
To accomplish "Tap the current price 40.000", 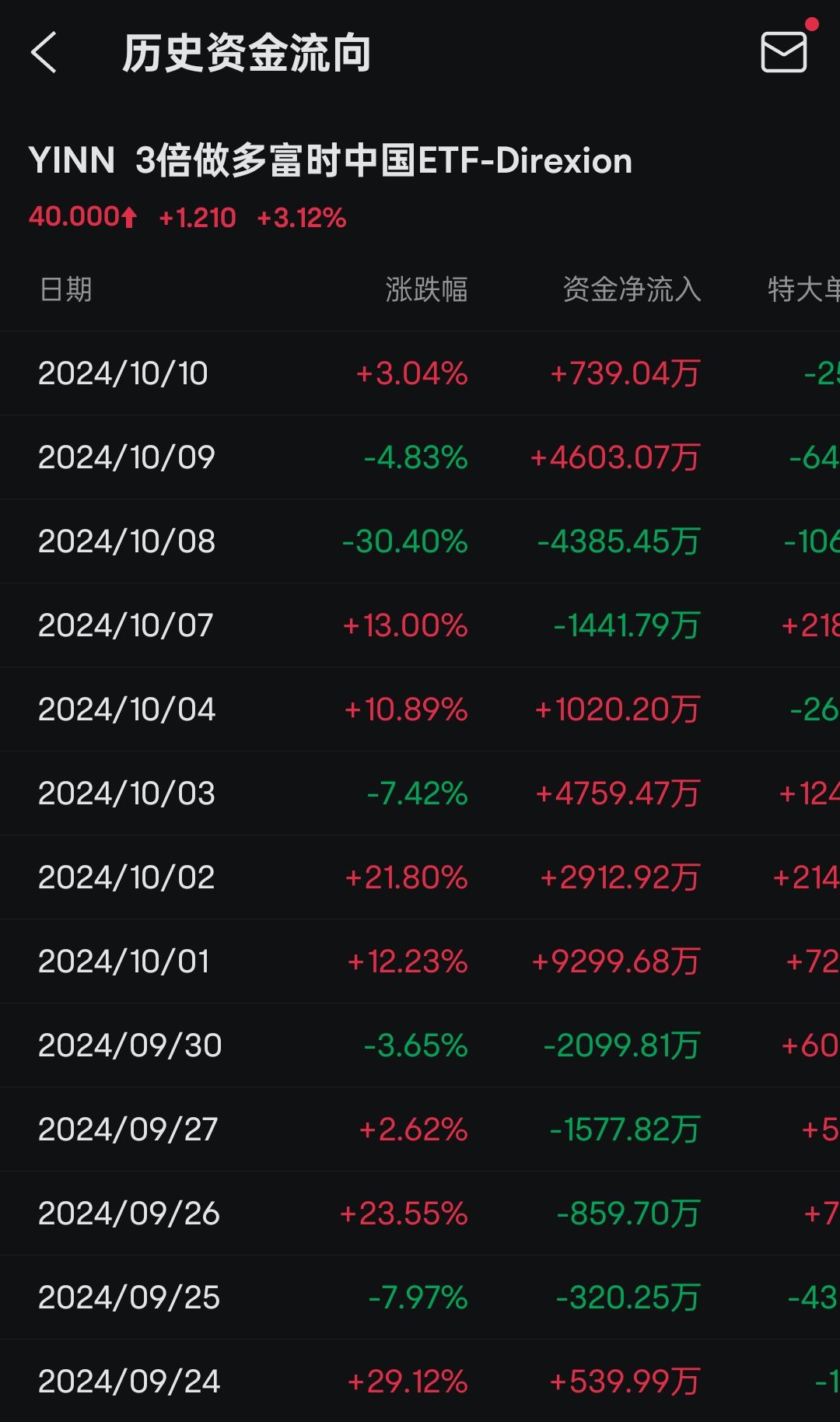I will (x=74, y=217).
